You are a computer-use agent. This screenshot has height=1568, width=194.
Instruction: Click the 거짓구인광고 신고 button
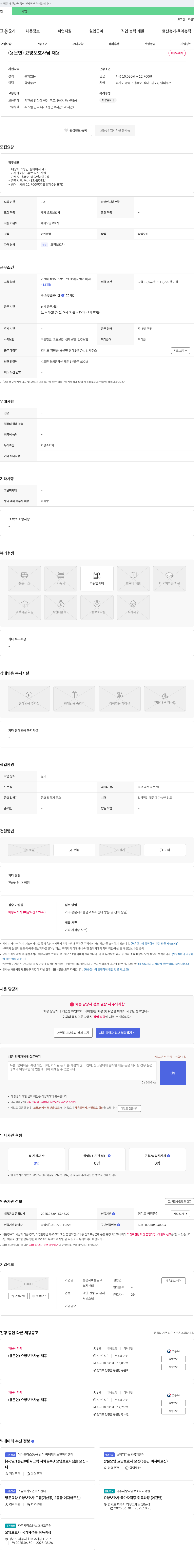point(179,1202)
